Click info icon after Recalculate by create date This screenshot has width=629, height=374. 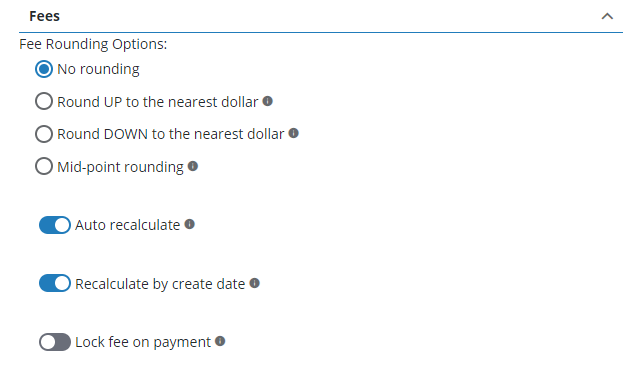[254, 283]
